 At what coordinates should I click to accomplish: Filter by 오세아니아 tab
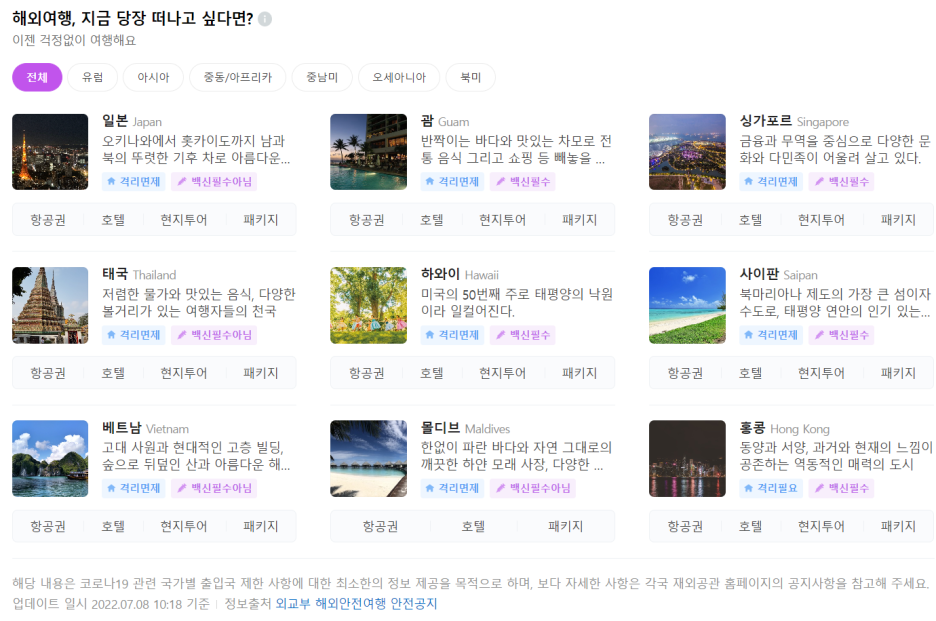pyautogui.click(x=399, y=77)
